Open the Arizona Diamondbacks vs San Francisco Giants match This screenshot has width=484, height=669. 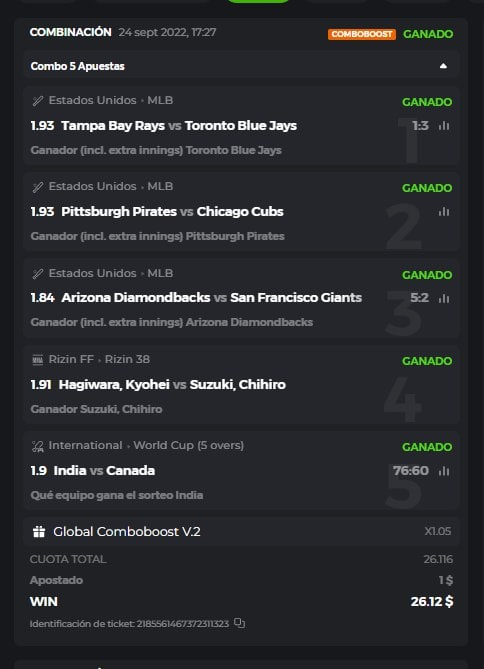tap(211, 297)
